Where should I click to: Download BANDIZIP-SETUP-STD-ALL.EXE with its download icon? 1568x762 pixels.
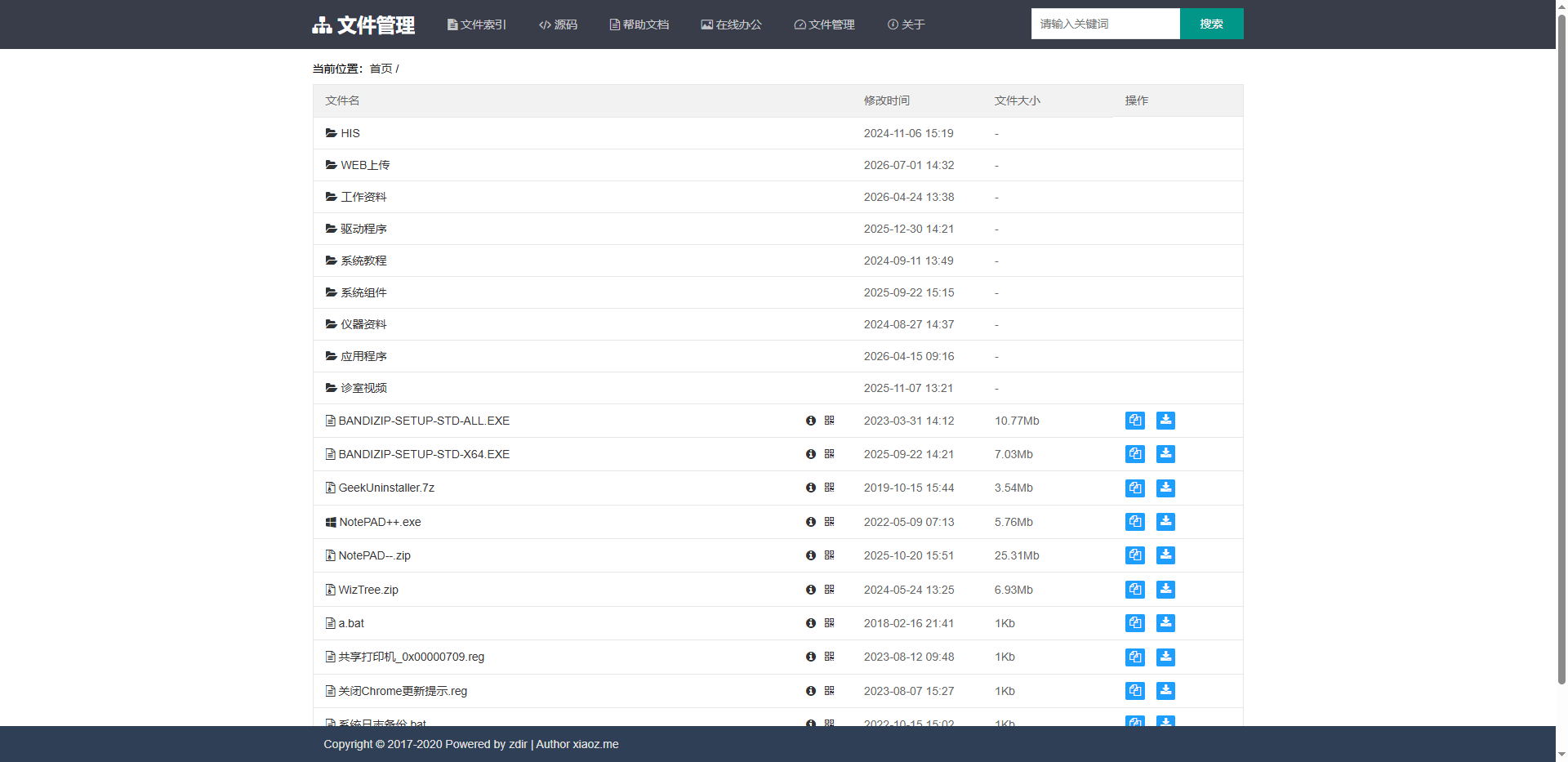(x=1165, y=421)
